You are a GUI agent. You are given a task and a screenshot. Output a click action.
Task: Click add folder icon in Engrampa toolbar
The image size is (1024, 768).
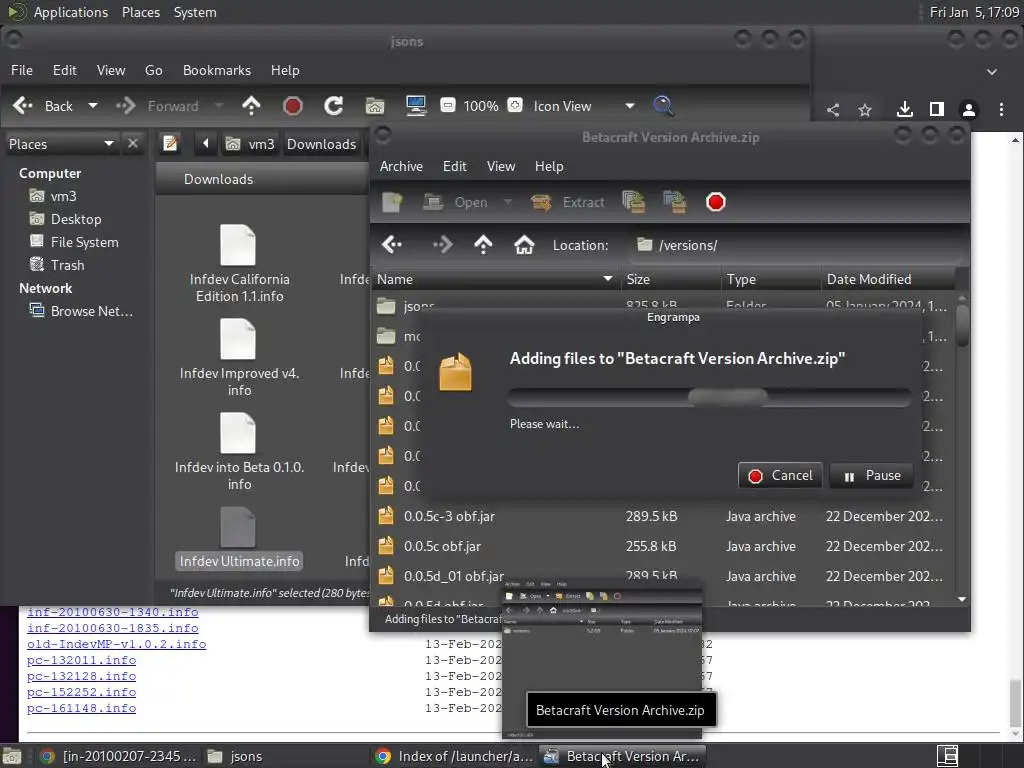click(x=675, y=202)
